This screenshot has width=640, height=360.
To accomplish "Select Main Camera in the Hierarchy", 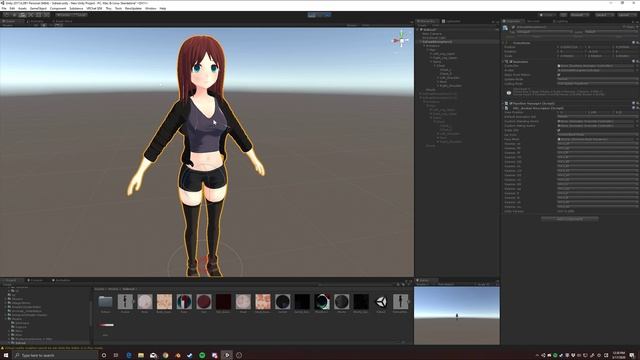I will pos(432,33).
